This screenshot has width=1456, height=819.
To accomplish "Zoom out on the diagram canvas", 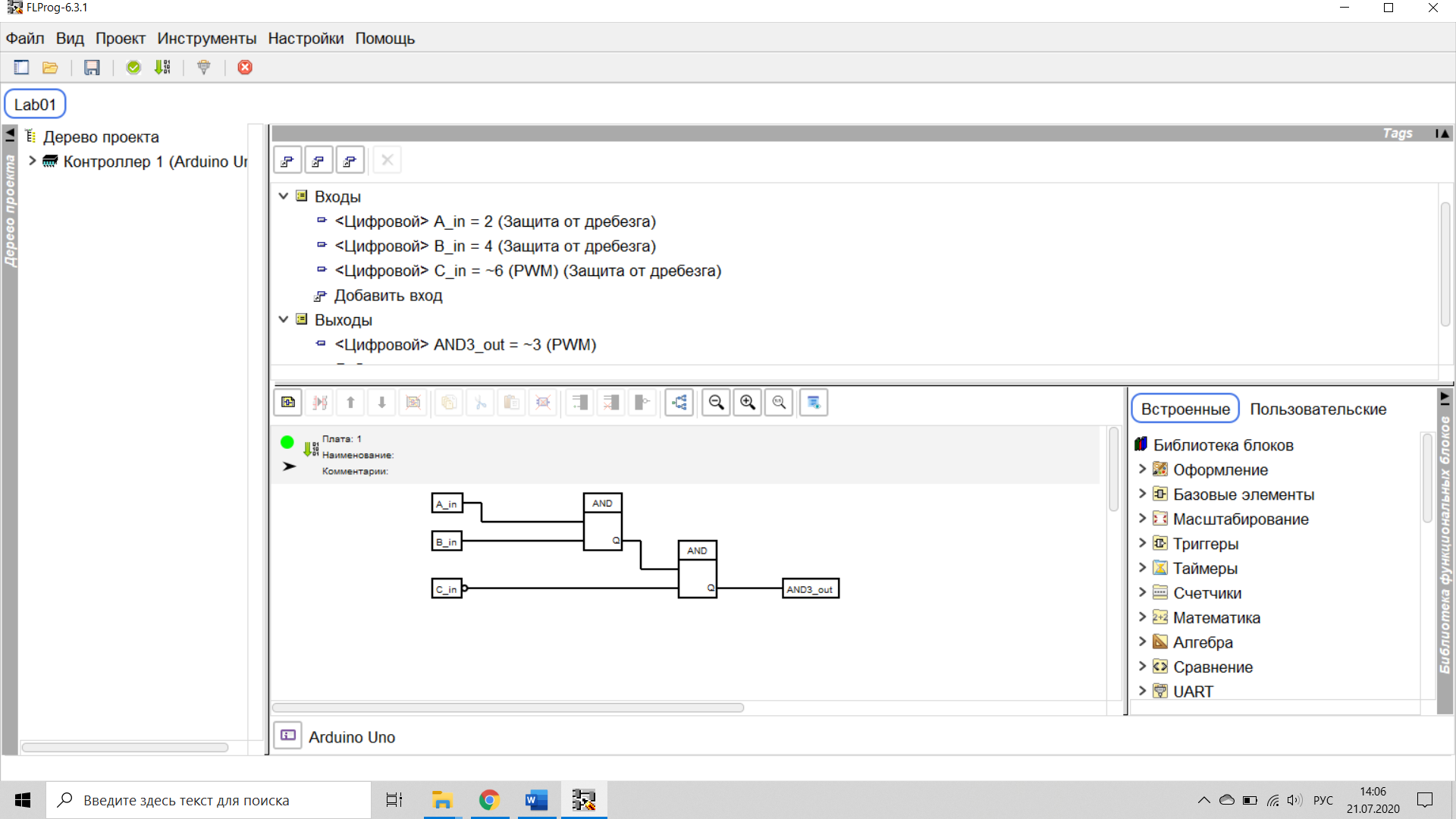I will (x=716, y=403).
